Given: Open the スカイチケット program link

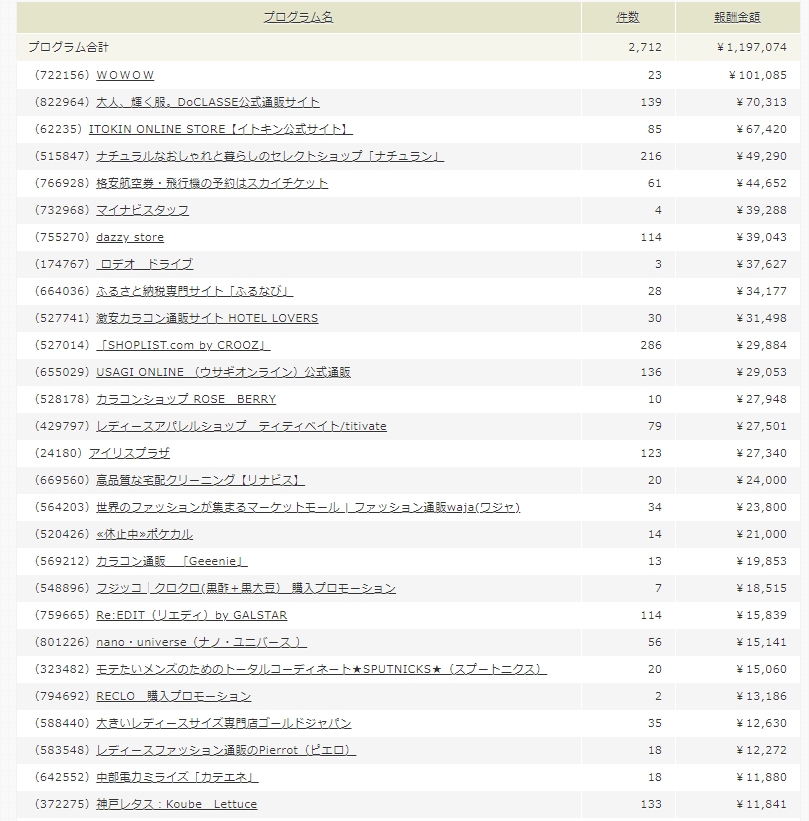Looking at the screenshot, I should click(212, 183).
